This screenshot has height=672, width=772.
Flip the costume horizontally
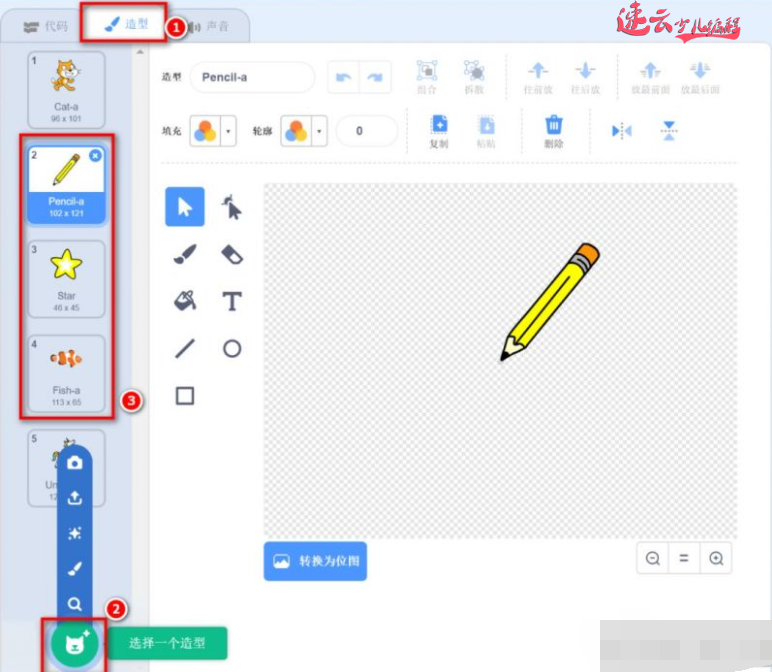(622, 131)
